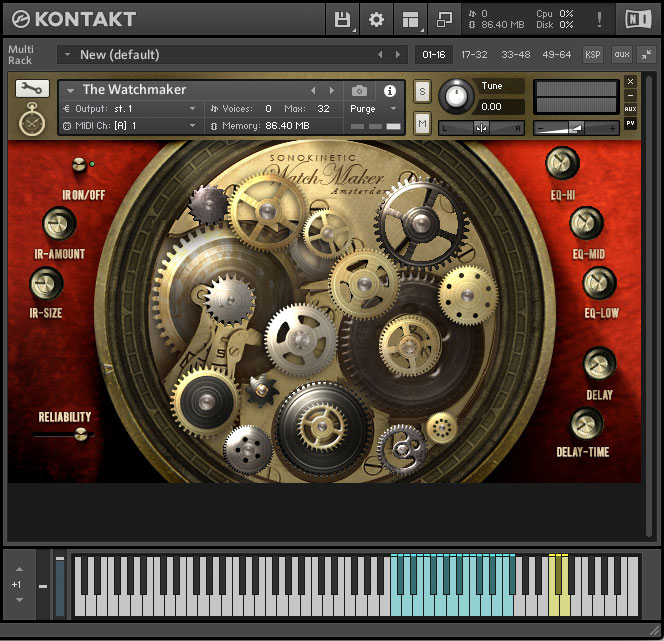Click the minimize rack view icon
This screenshot has width=664, height=641.
647,54
